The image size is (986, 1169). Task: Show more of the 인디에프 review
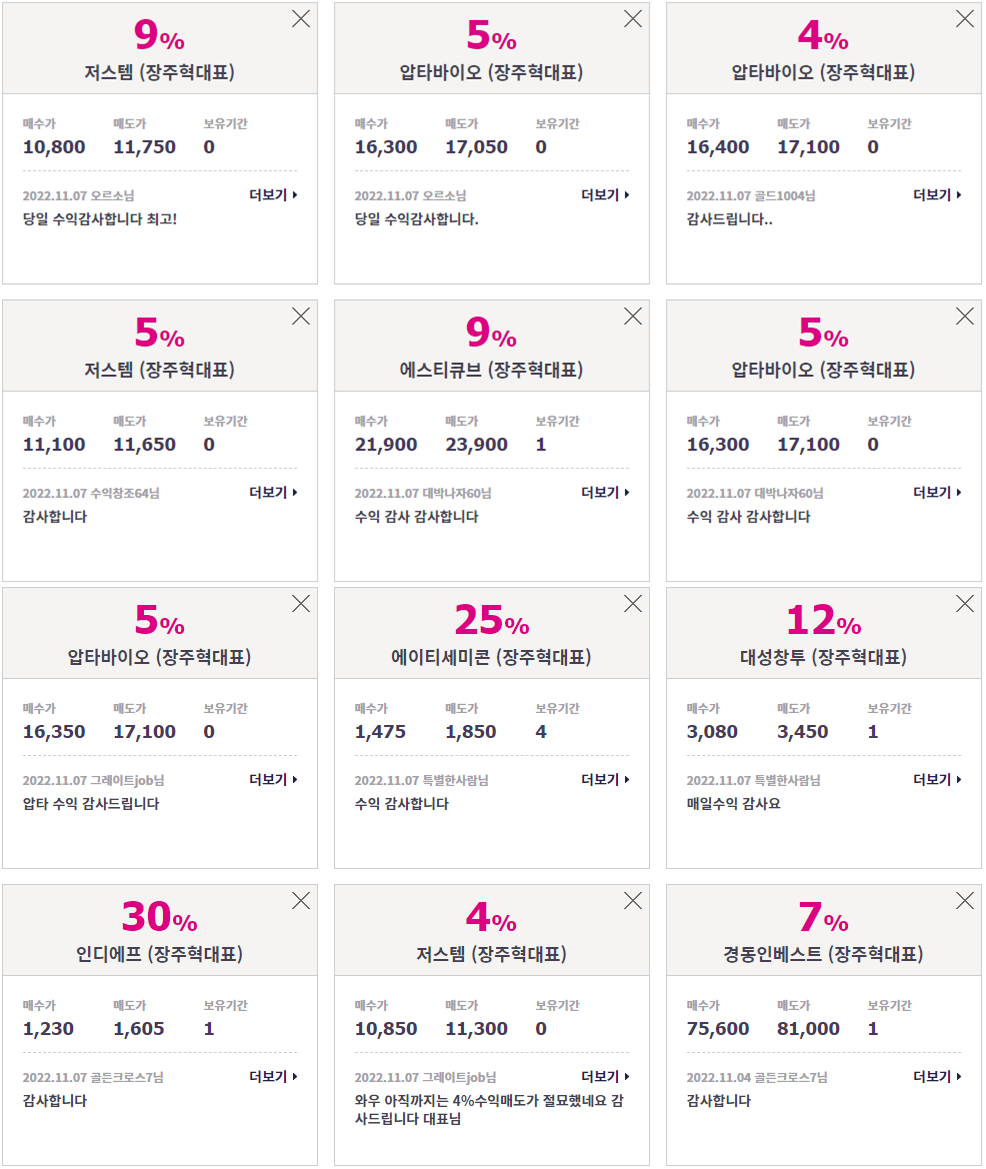pyautogui.click(x=274, y=1077)
